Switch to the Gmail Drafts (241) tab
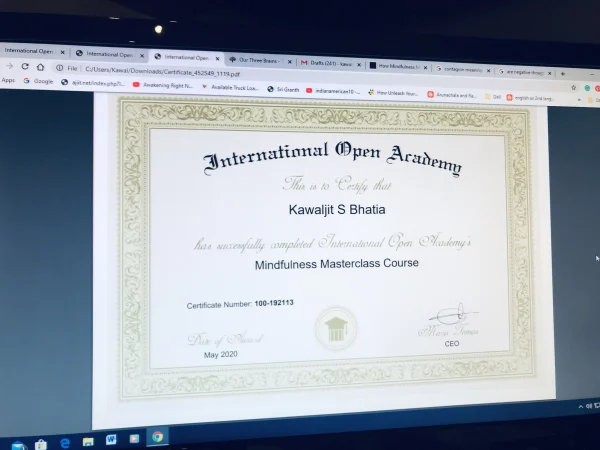600x450 pixels. pyautogui.click(x=331, y=64)
